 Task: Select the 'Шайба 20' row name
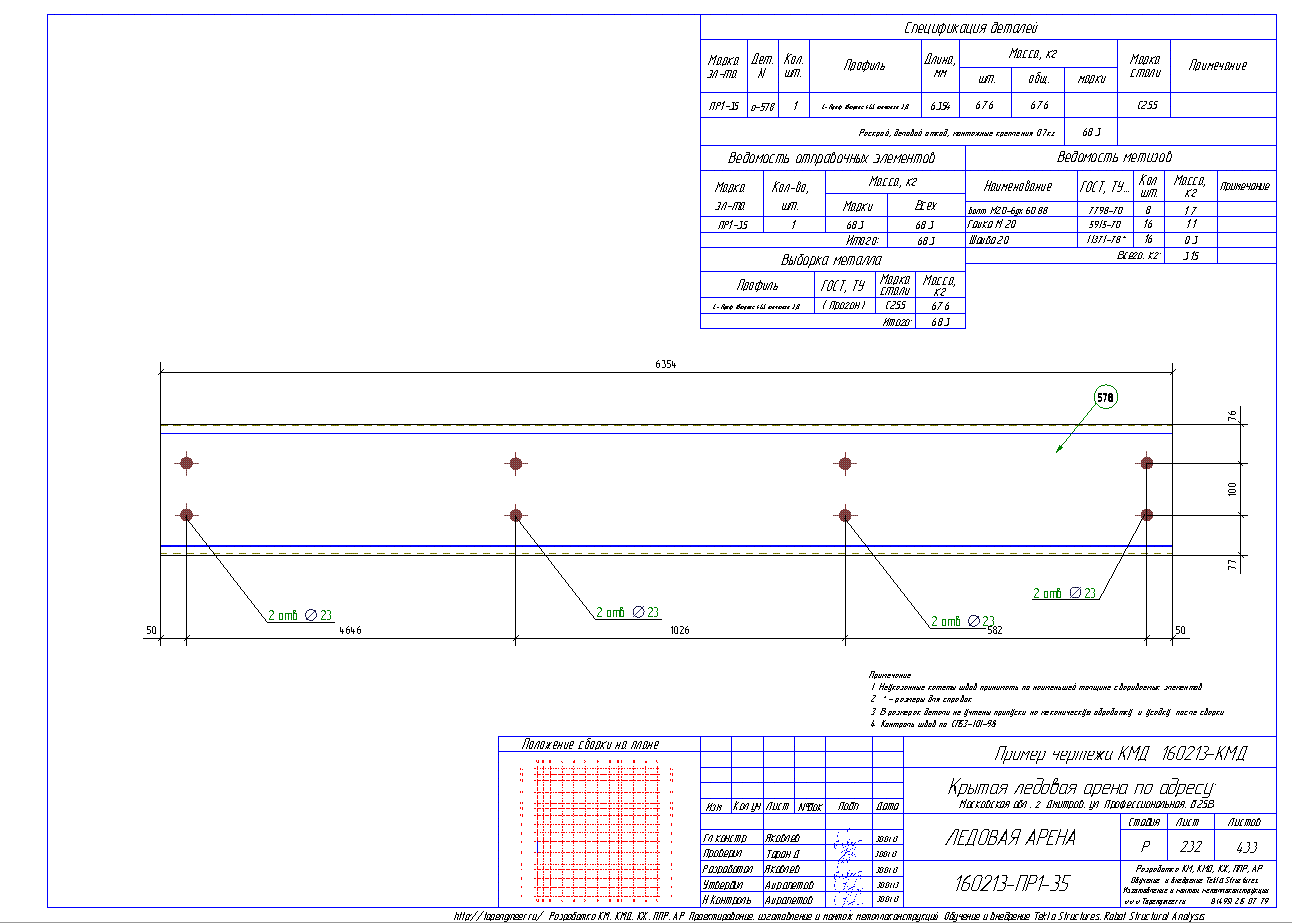(x=990, y=241)
